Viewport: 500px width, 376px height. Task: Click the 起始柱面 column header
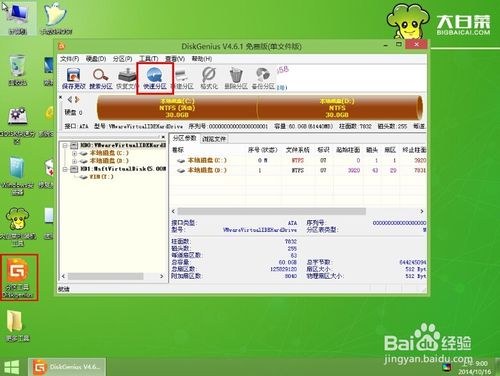click(x=348, y=150)
